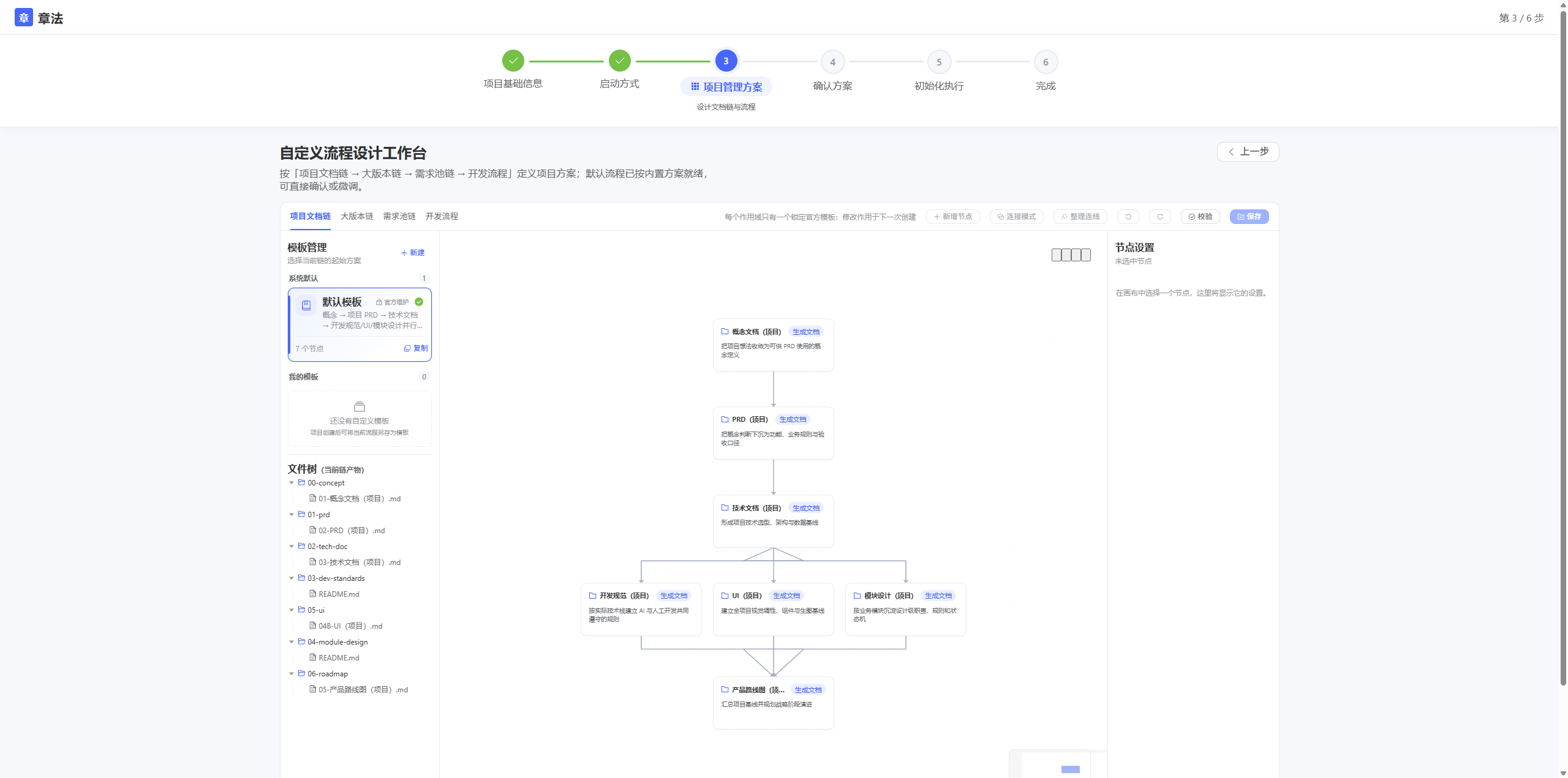The height and width of the screenshot is (778, 1568).
Task: Click completed step 2 circle 启动方式
Action: (x=620, y=61)
